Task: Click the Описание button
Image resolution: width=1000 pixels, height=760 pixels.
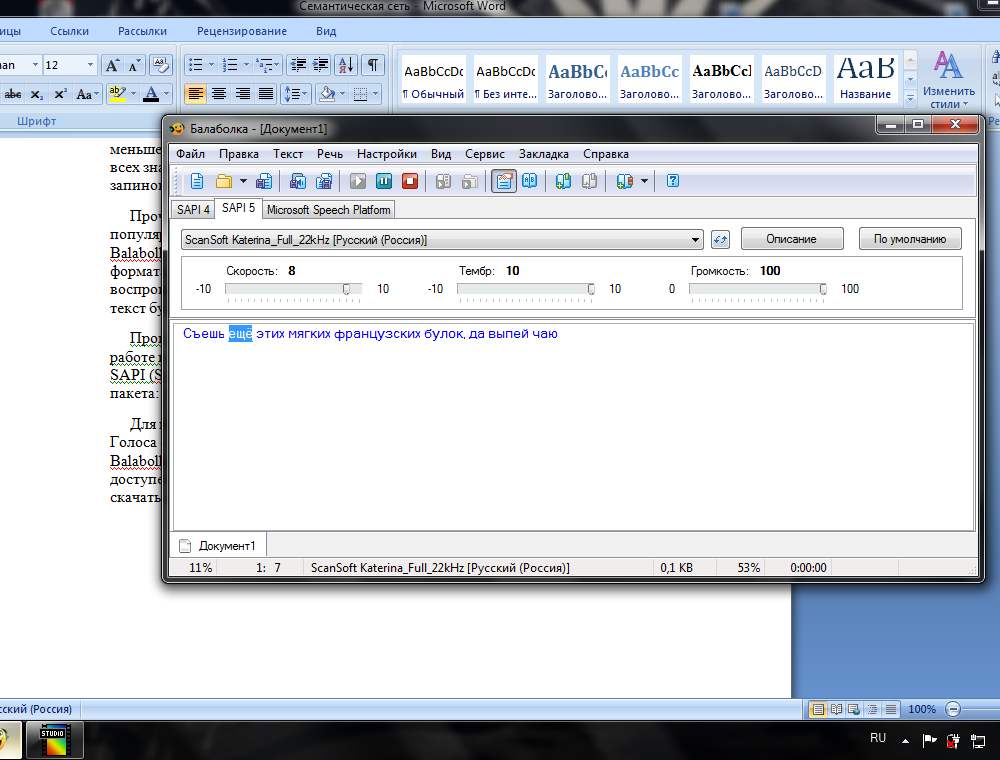Action: (x=791, y=239)
